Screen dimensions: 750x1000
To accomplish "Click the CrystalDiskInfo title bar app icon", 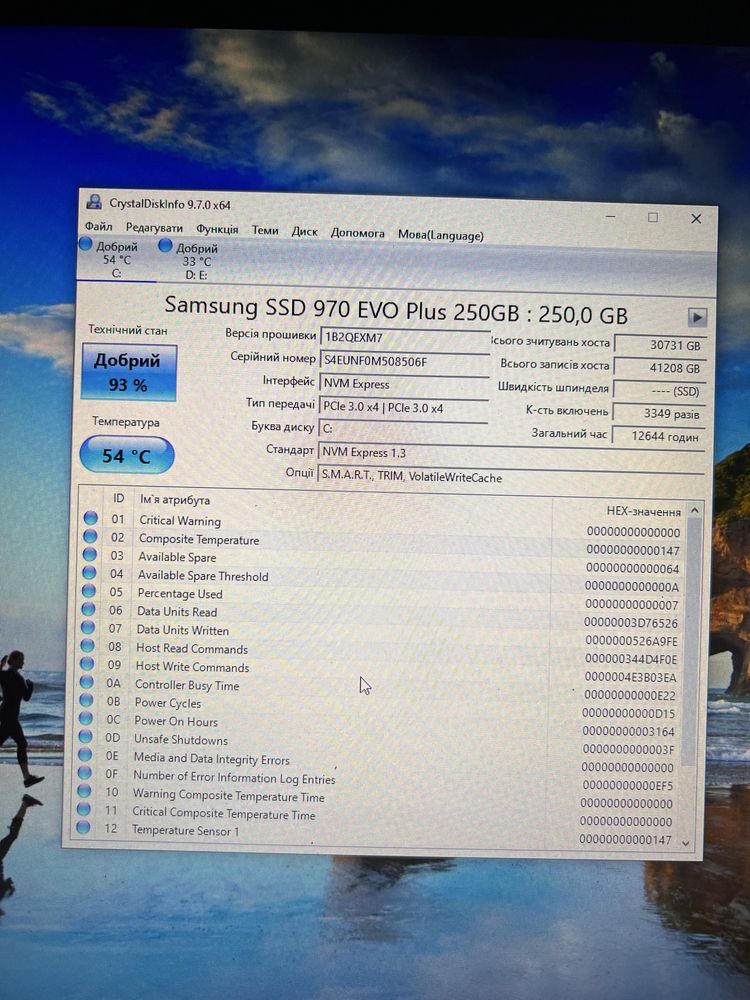I will point(94,202).
